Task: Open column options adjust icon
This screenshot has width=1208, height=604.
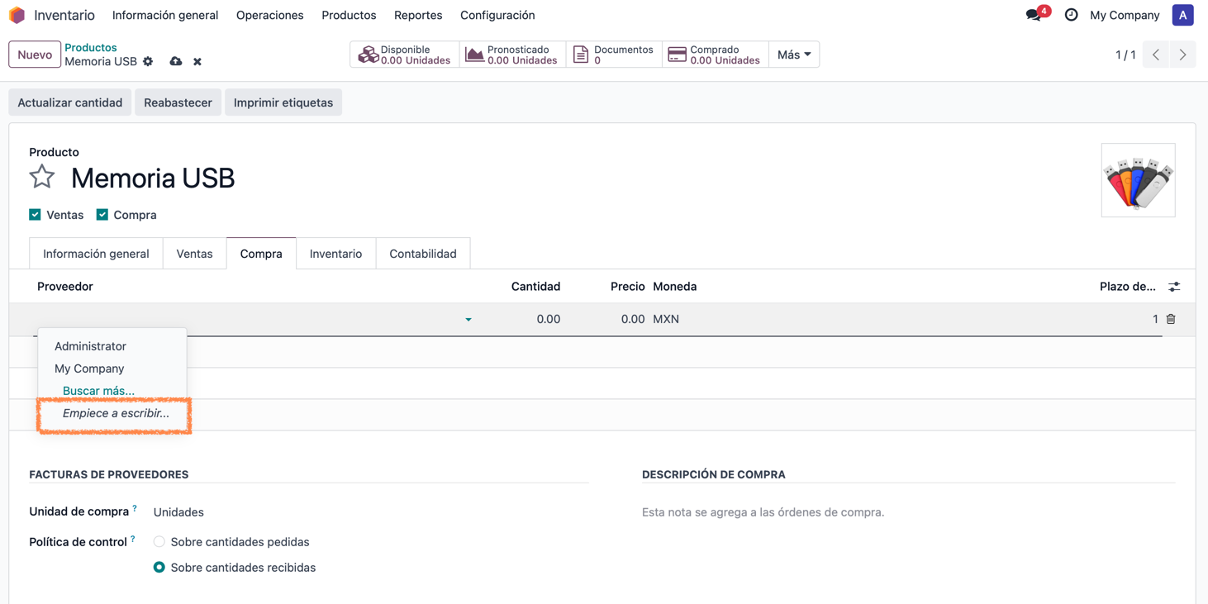Action: point(1174,287)
